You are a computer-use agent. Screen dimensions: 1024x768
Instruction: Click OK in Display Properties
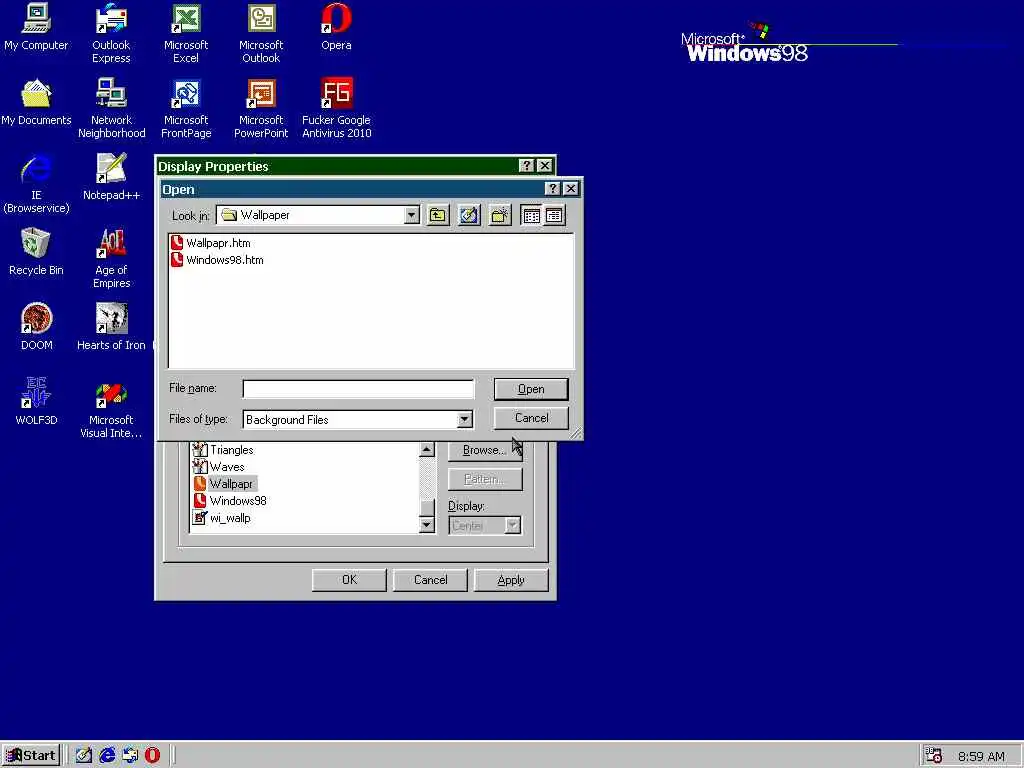point(349,580)
